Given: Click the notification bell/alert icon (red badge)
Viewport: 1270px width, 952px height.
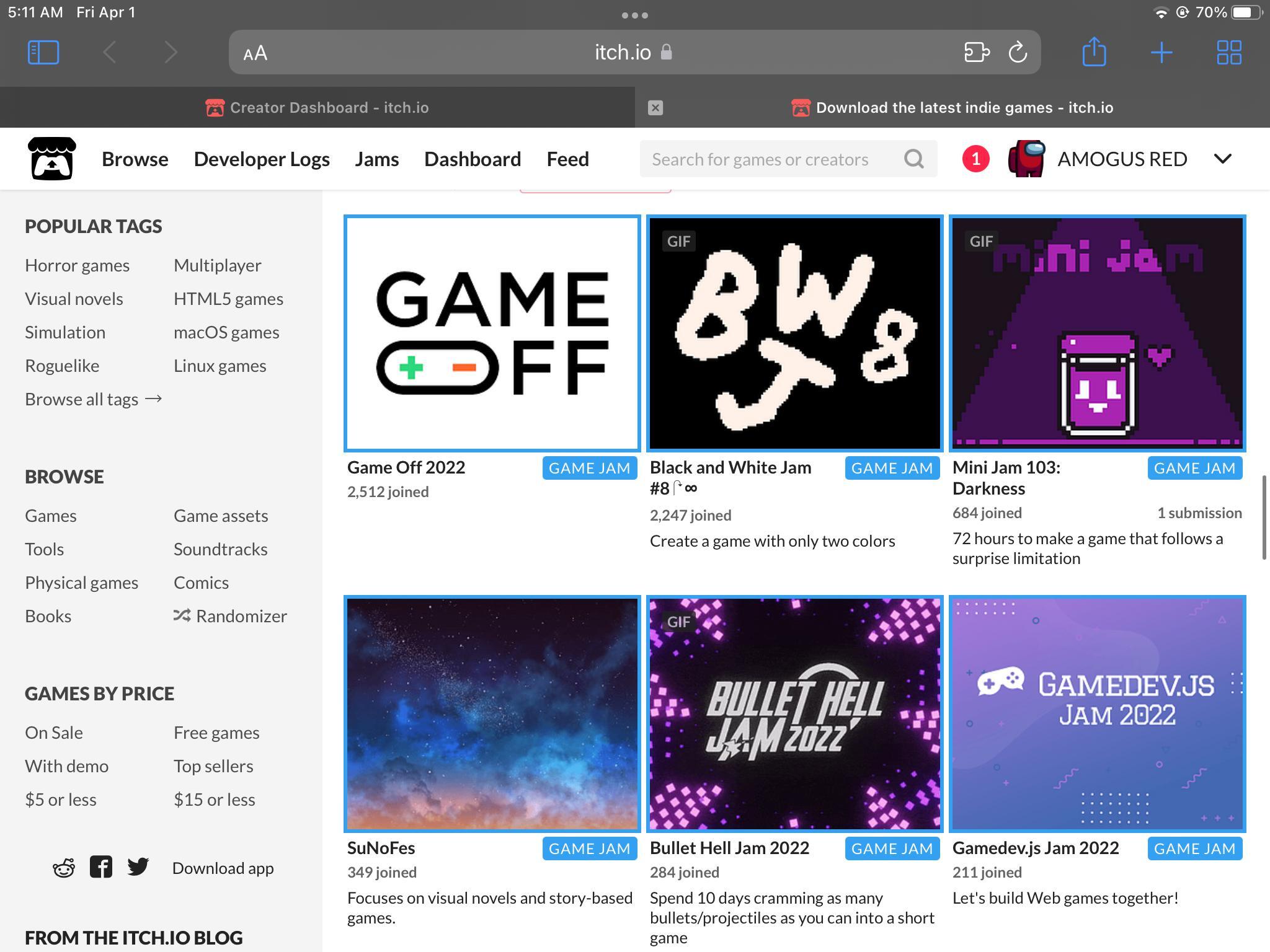Looking at the screenshot, I should click(x=974, y=158).
